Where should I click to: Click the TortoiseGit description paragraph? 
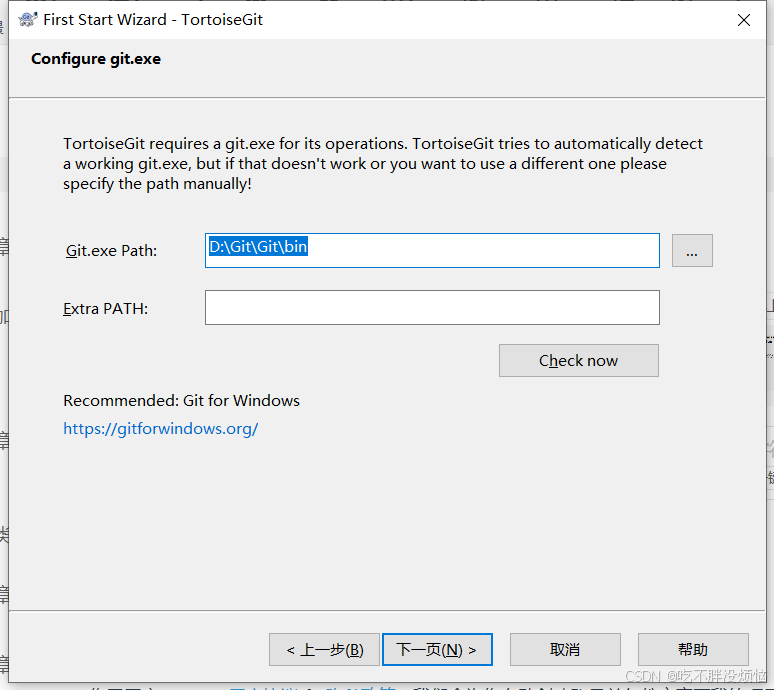(383, 163)
